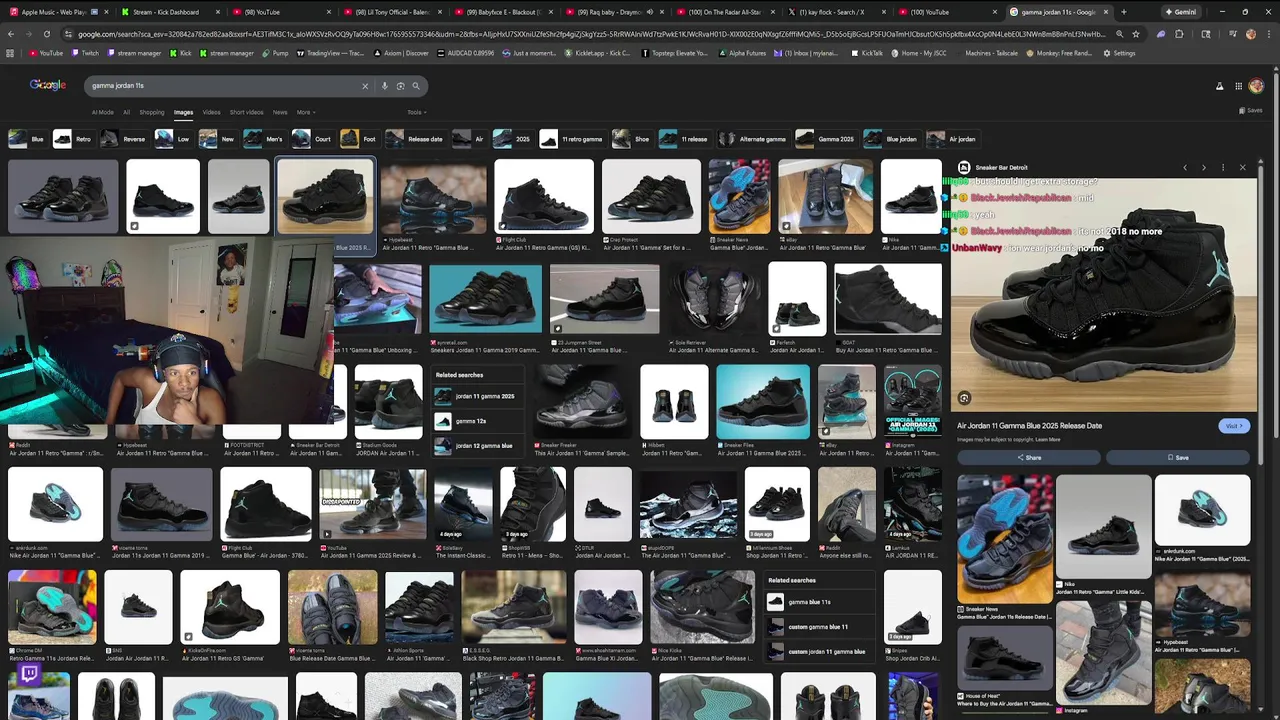Viewport: 1280px width, 720px height.
Task: Open the Learn More copyright link
Action: pos(1048,439)
